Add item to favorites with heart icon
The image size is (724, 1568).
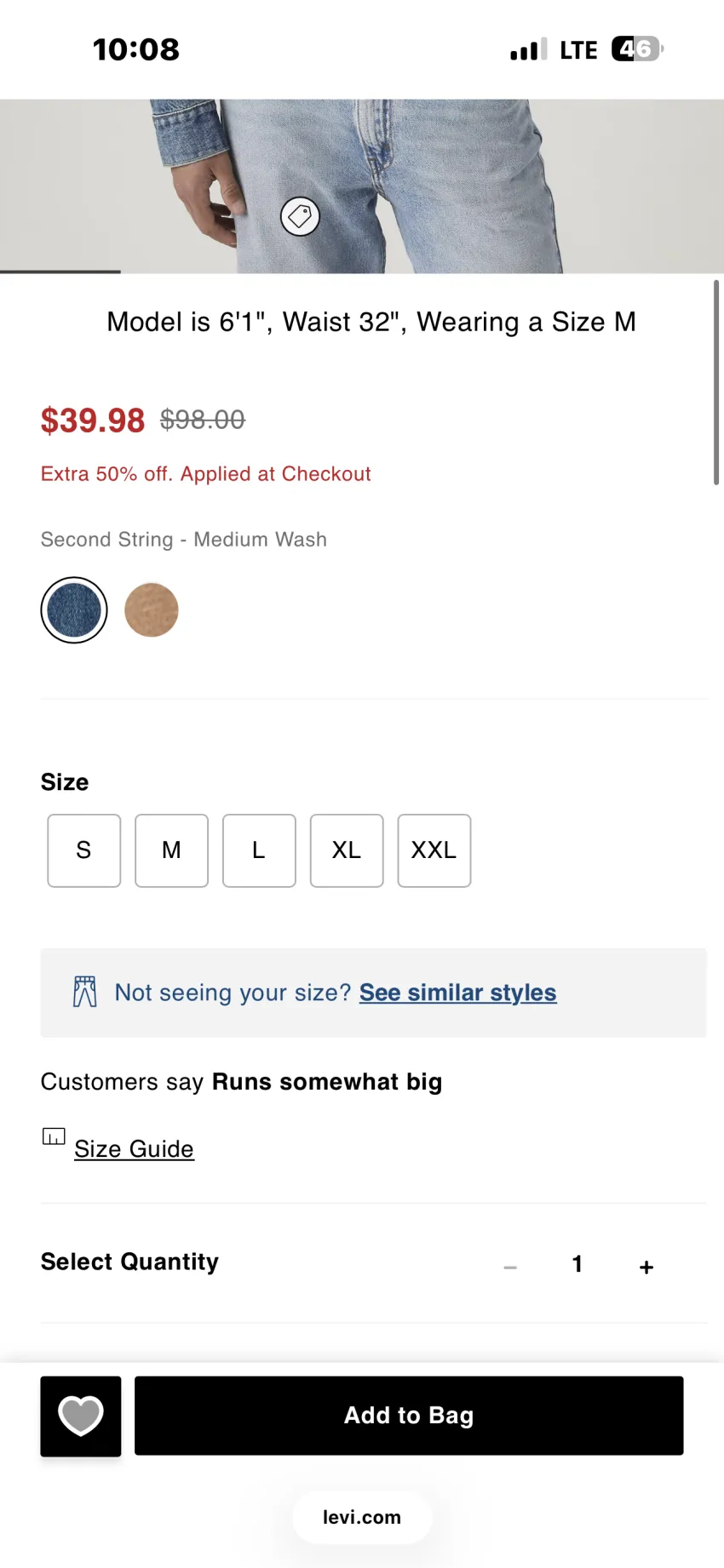click(81, 1416)
